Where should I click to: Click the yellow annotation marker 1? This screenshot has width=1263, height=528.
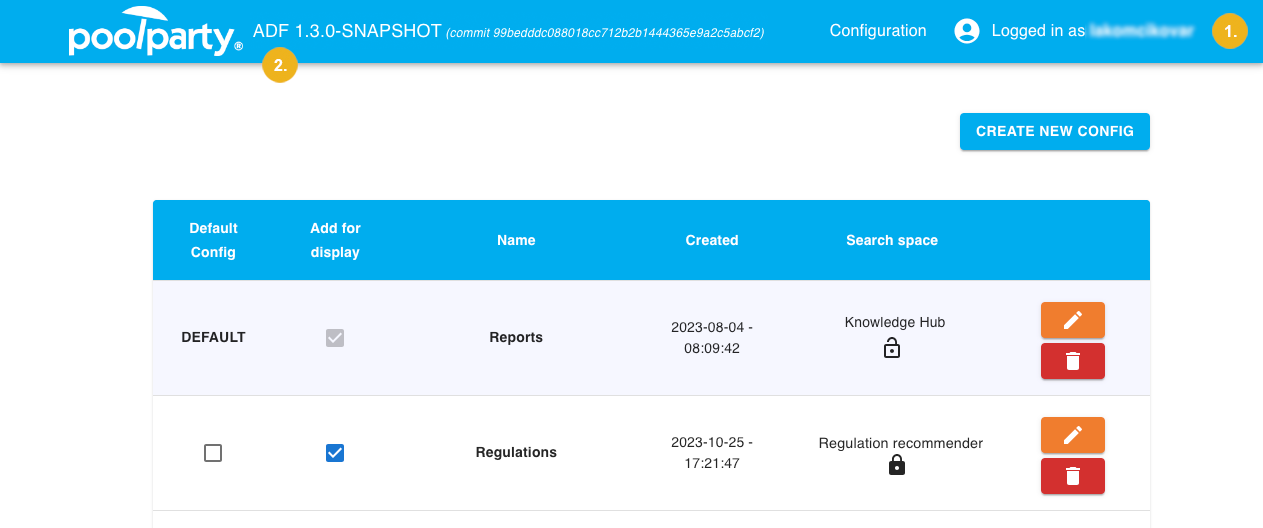click(1230, 31)
